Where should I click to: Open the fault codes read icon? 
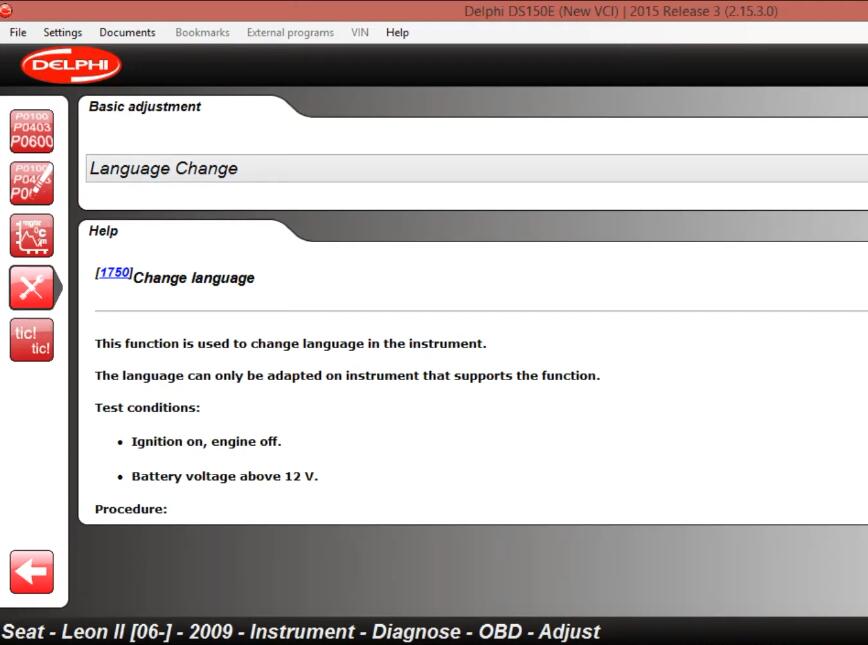32,131
